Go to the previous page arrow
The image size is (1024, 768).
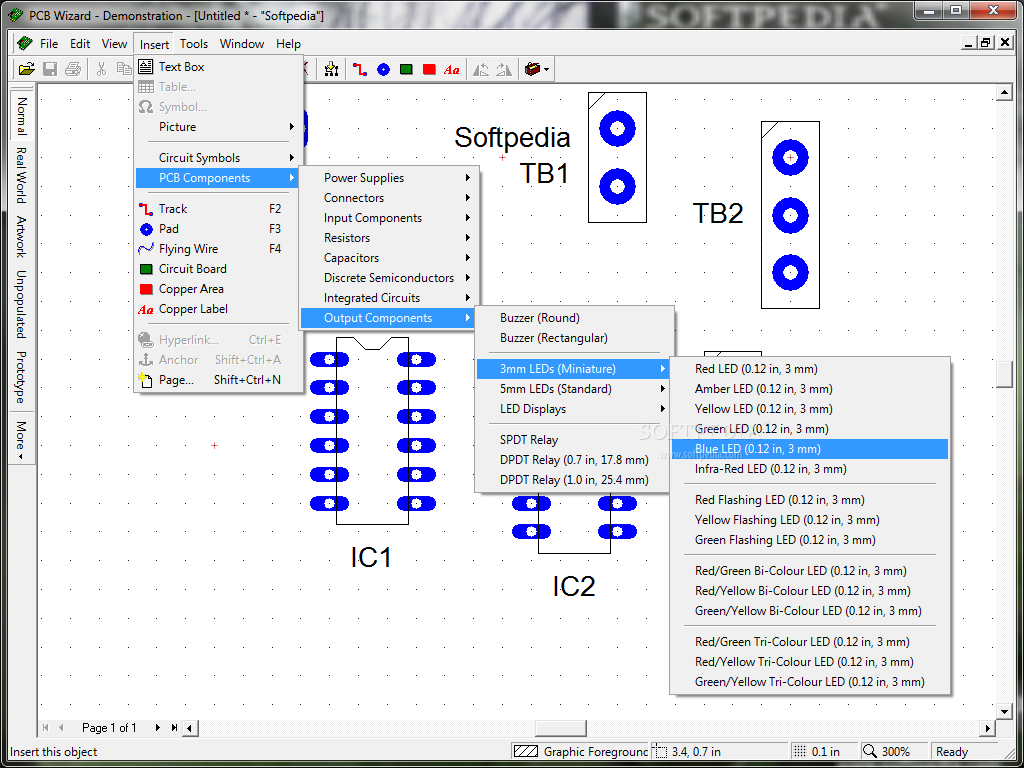tap(61, 728)
